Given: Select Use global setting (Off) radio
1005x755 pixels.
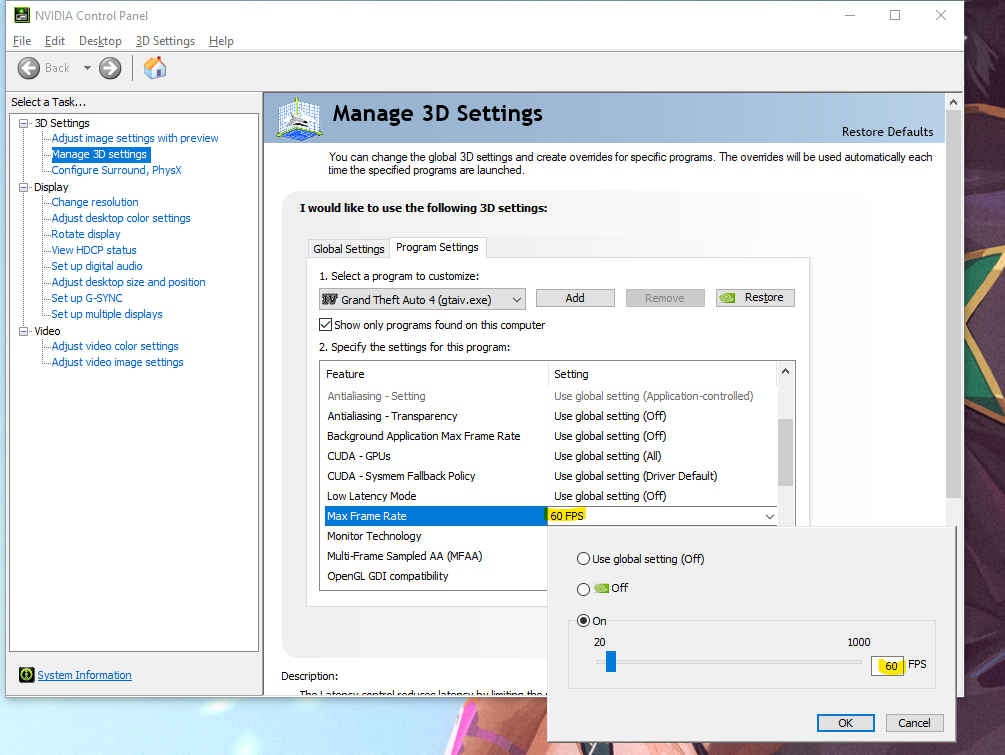Looking at the screenshot, I should click(583, 559).
